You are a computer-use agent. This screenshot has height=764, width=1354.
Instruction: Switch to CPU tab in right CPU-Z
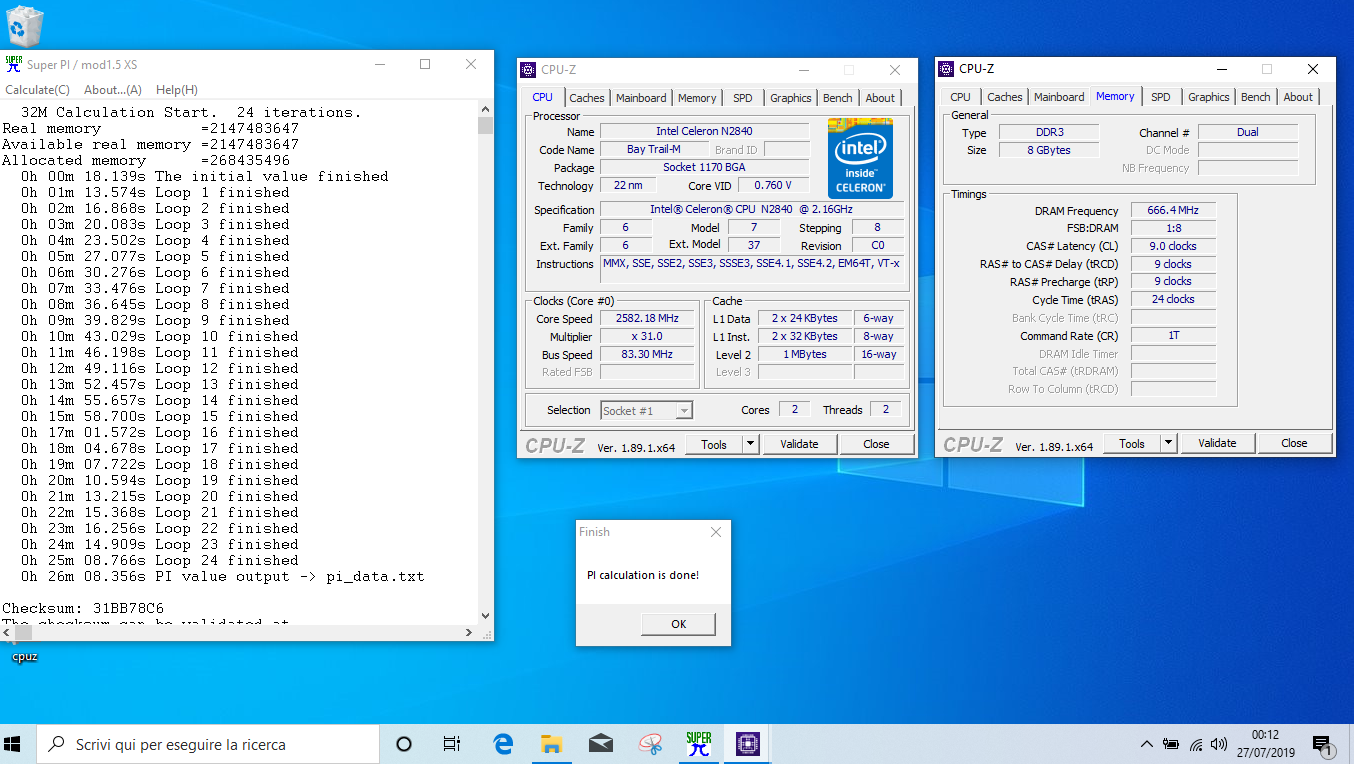pos(961,97)
